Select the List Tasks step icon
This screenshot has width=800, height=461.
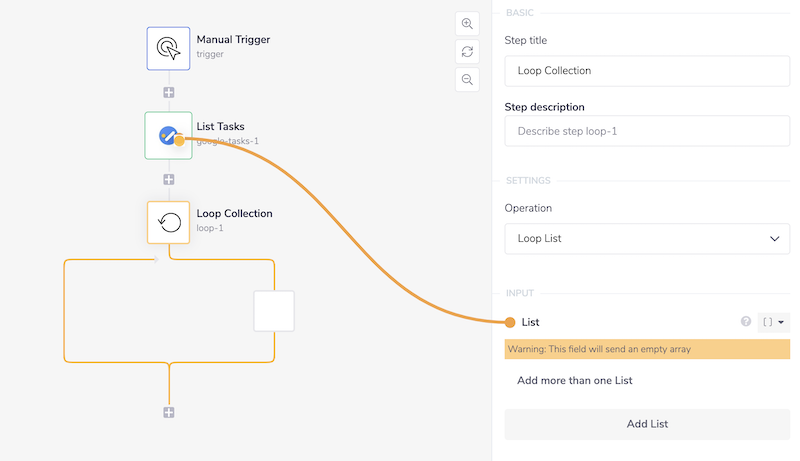point(167,134)
